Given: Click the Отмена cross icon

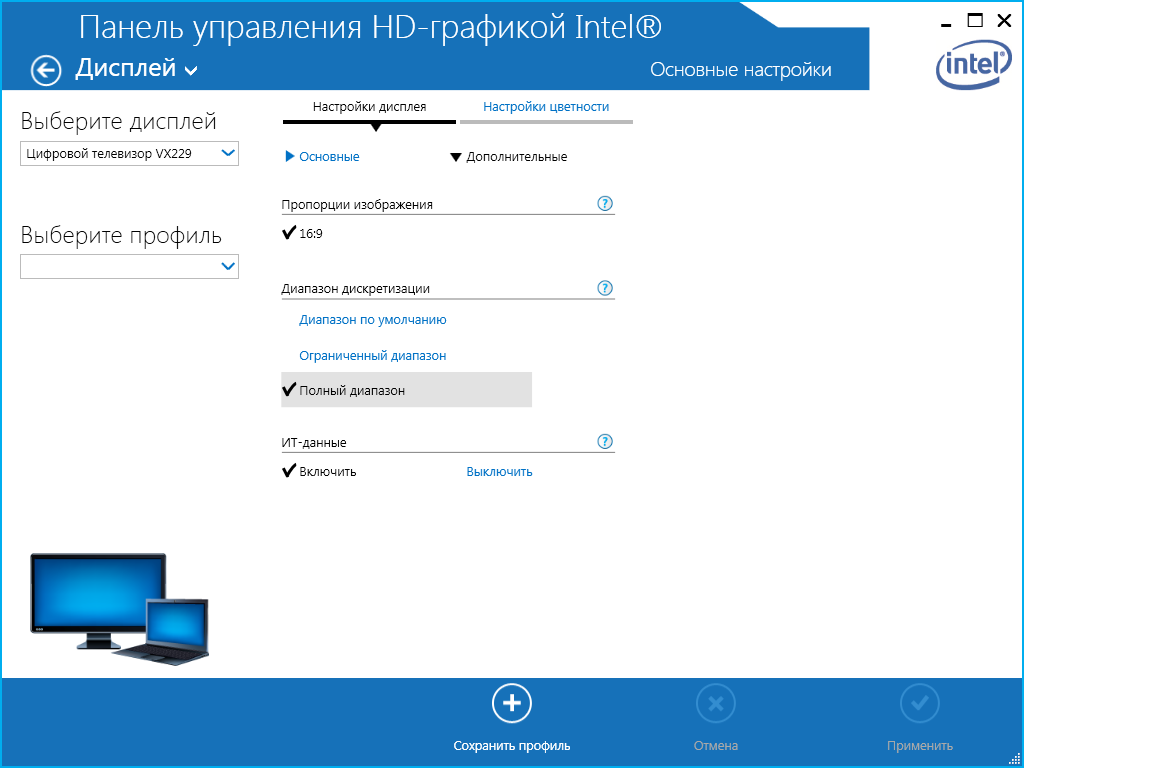Looking at the screenshot, I should [x=716, y=704].
